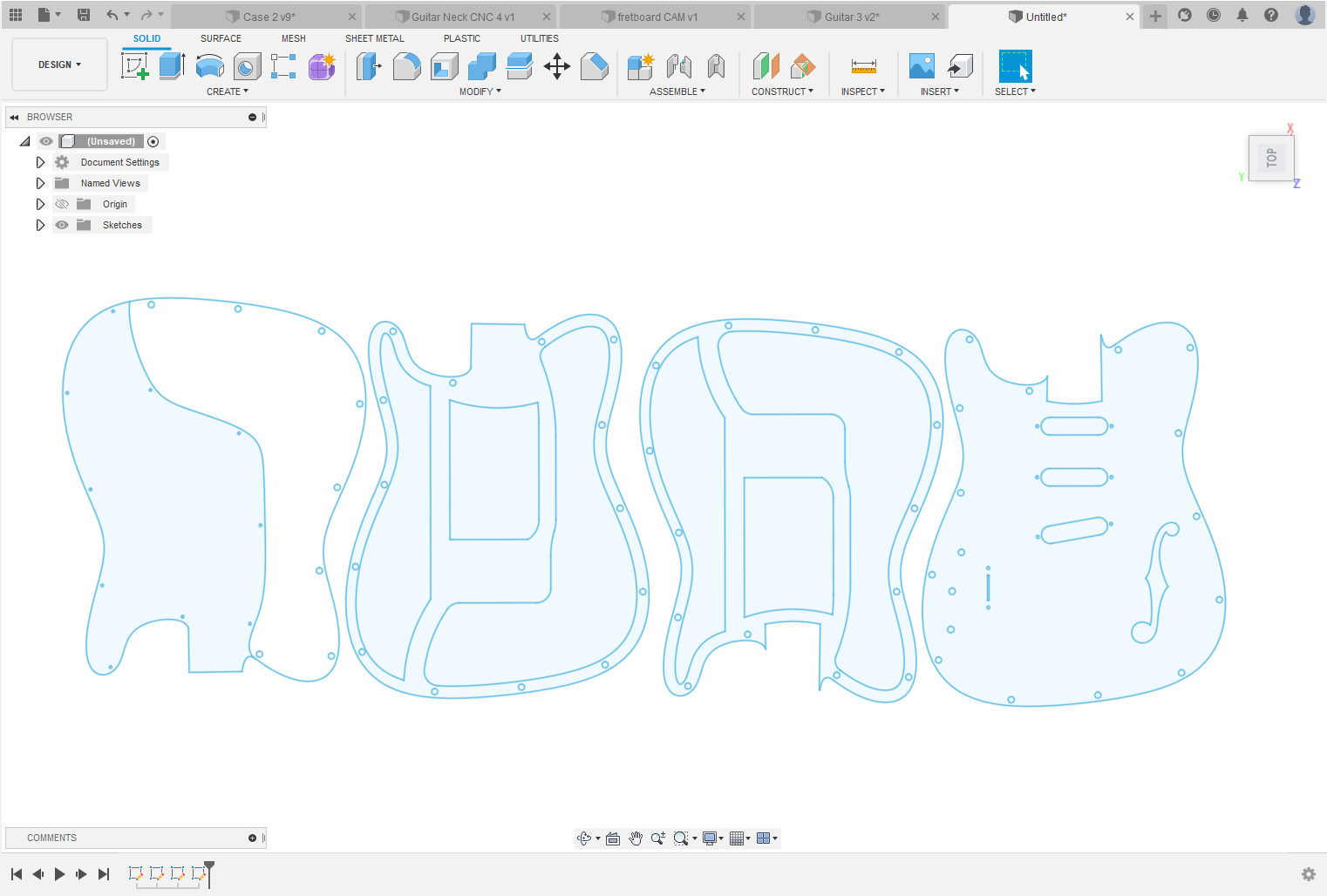This screenshot has height=896, width=1327.
Task: Open the INSERT dropdown menu
Action: 940,92
